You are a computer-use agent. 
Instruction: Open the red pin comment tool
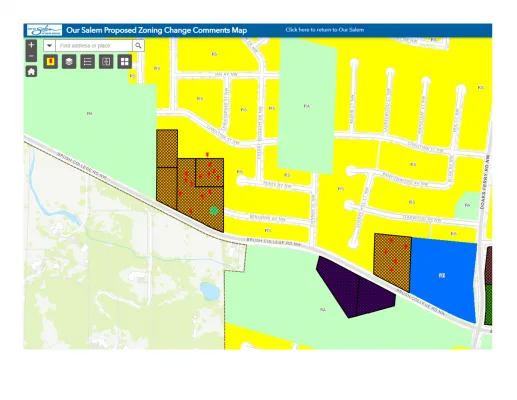point(51,62)
